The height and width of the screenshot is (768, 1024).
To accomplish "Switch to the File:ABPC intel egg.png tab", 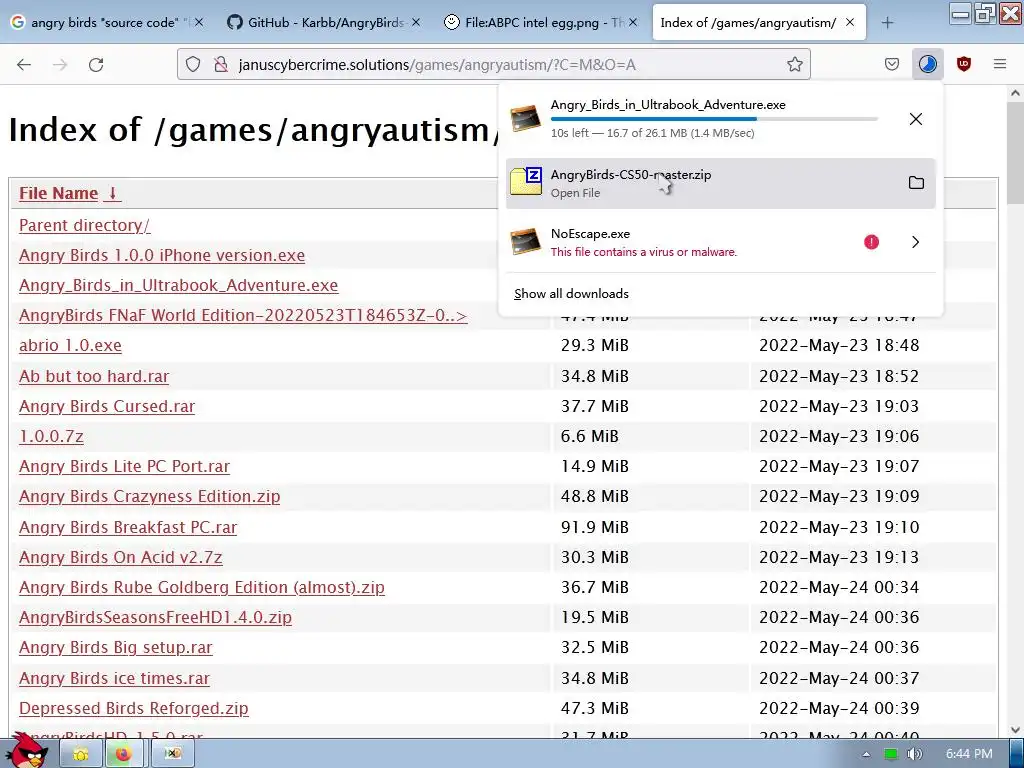I will (x=541, y=23).
